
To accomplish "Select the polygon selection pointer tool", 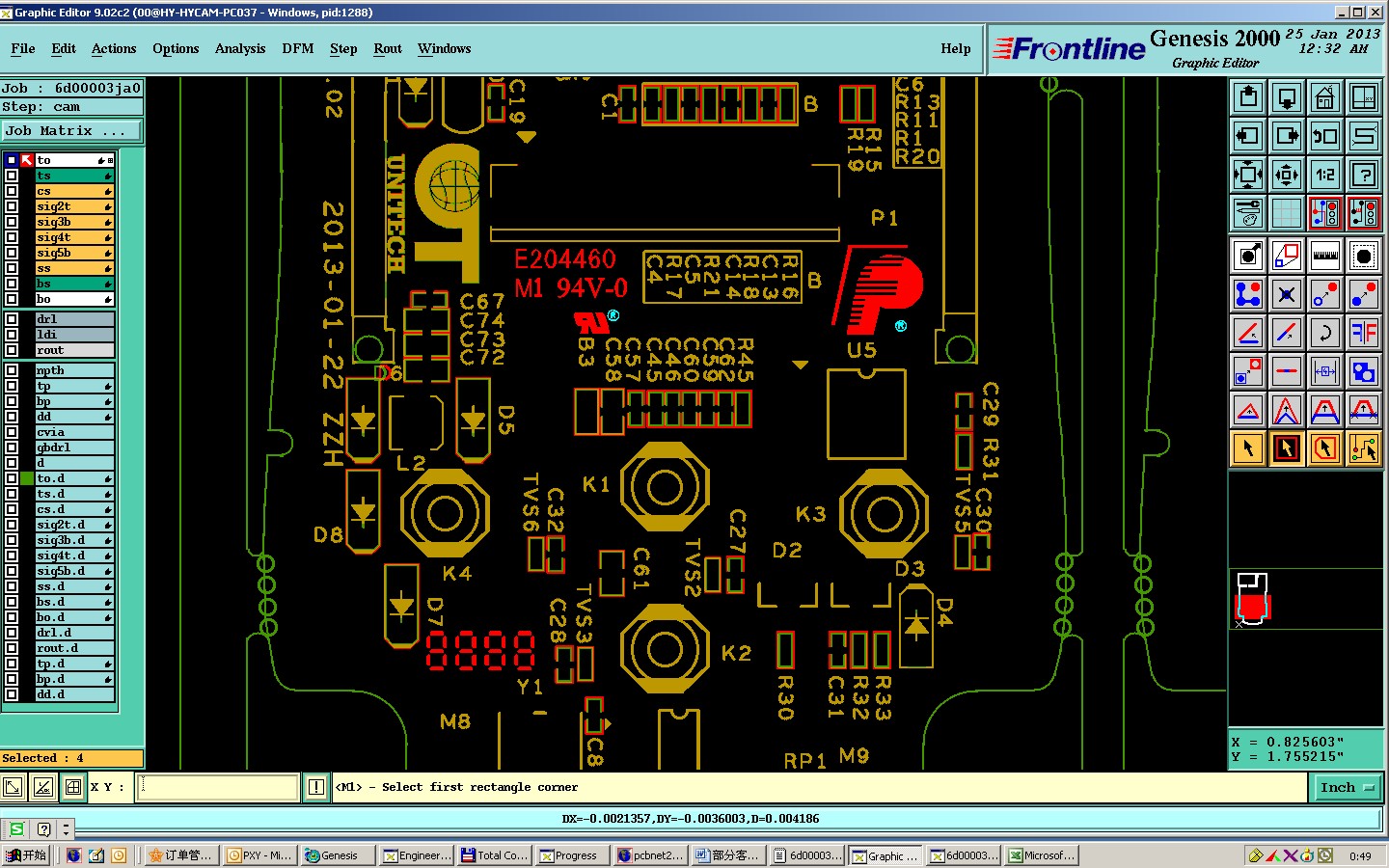I will 1325,448.
